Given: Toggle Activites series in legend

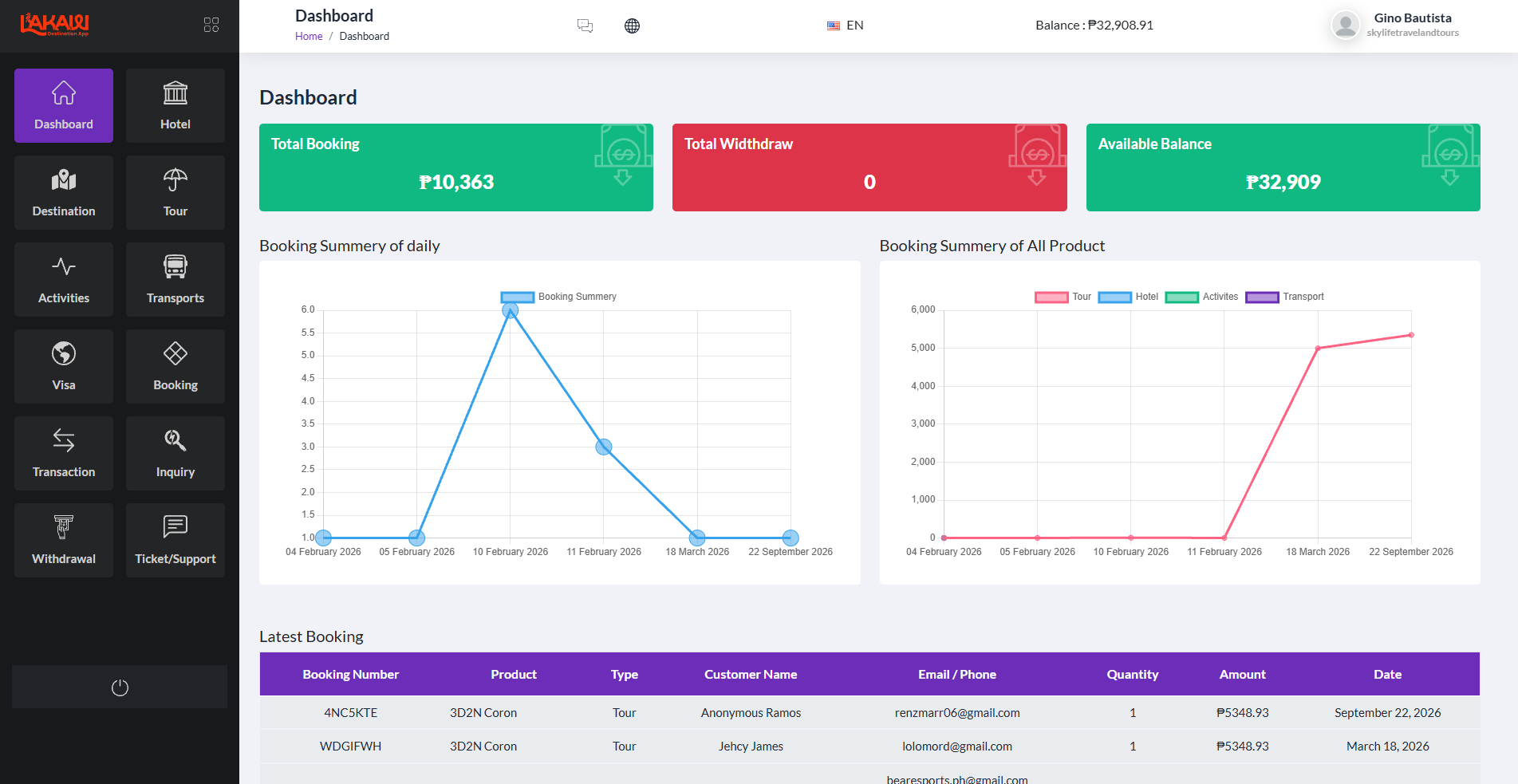Looking at the screenshot, I should pyautogui.click(x=1201, y=297).
